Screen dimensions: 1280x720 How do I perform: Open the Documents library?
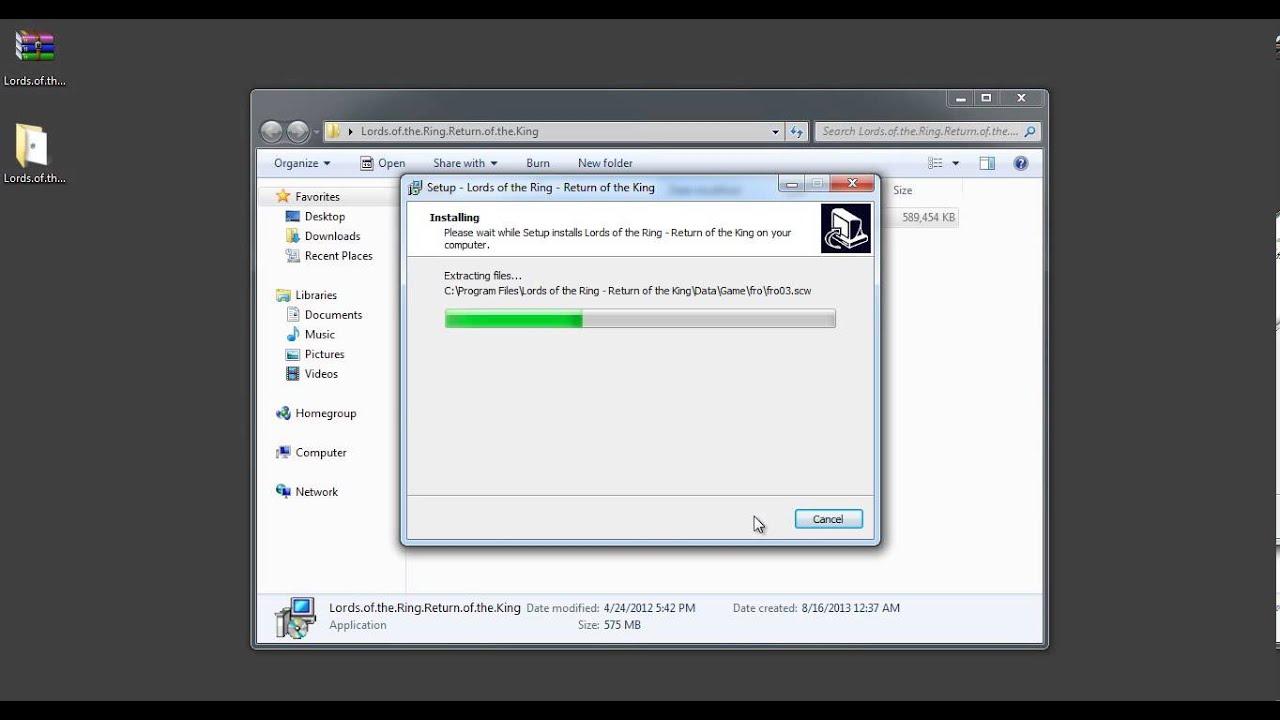pos(333,315)
